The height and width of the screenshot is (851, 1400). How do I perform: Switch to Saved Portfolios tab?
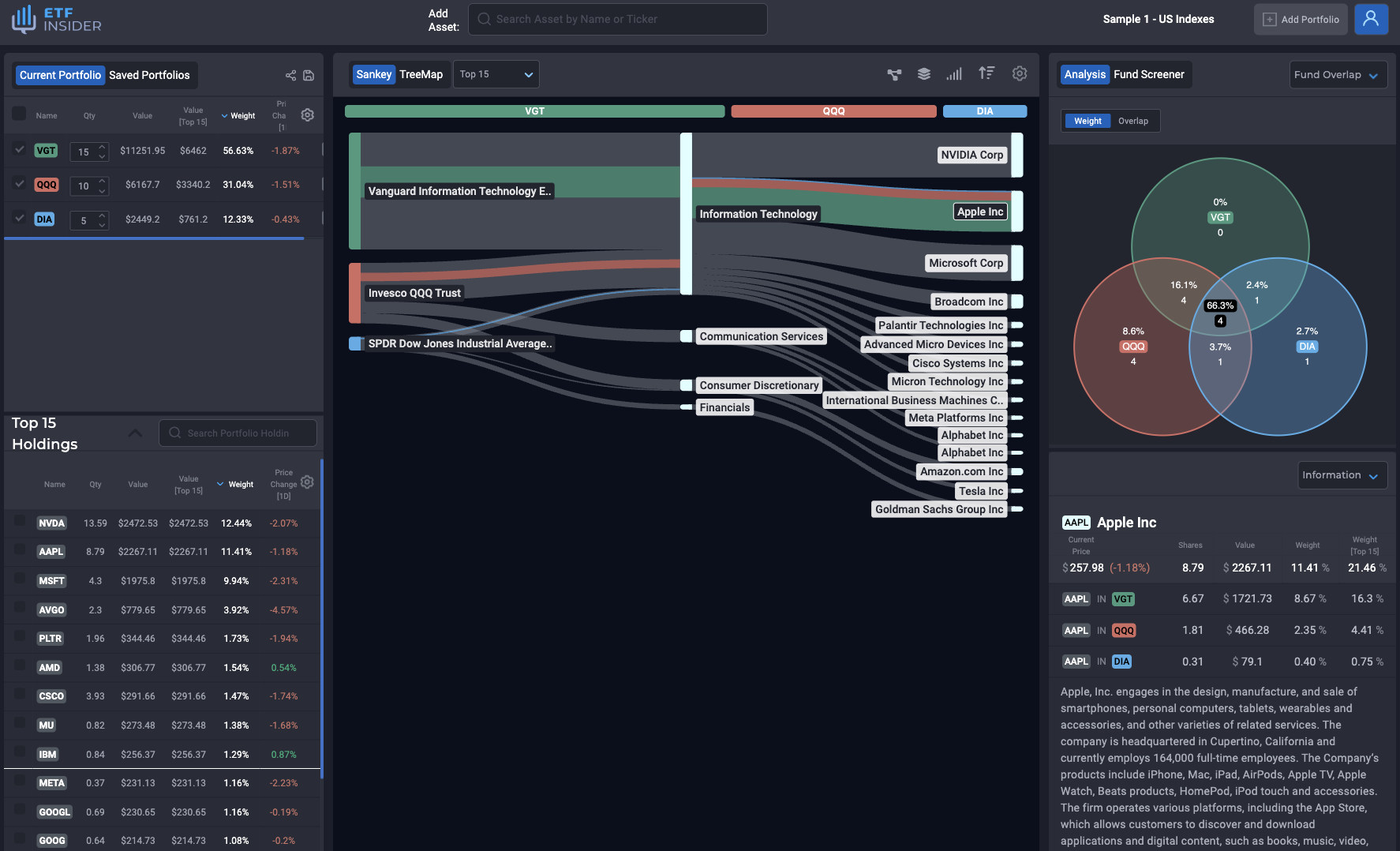click(149, 75)
